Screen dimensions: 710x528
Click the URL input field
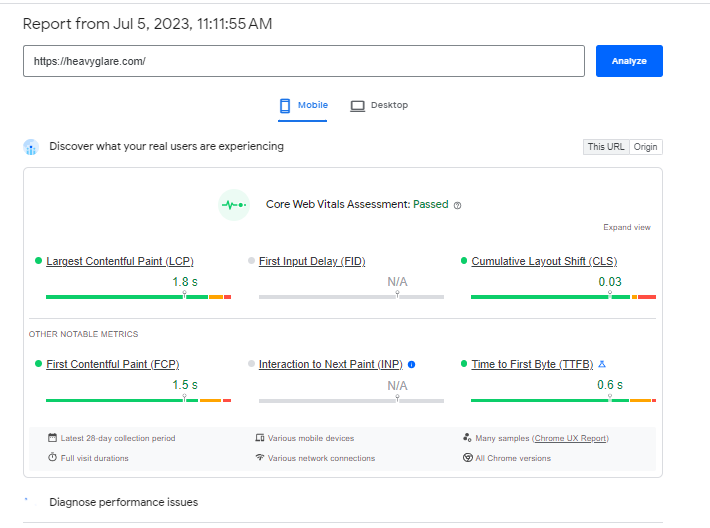tap(304, 61)
